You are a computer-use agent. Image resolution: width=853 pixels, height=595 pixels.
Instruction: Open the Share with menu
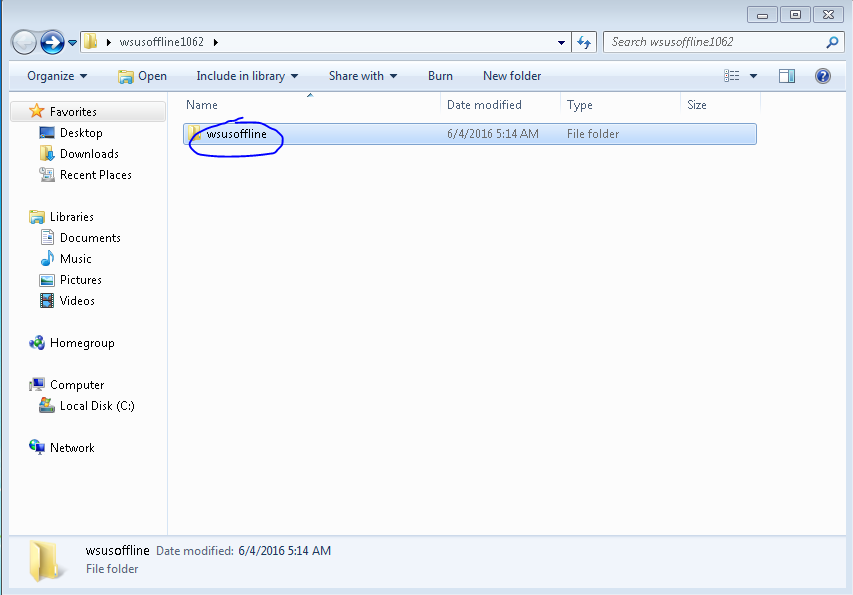[363, 76]
